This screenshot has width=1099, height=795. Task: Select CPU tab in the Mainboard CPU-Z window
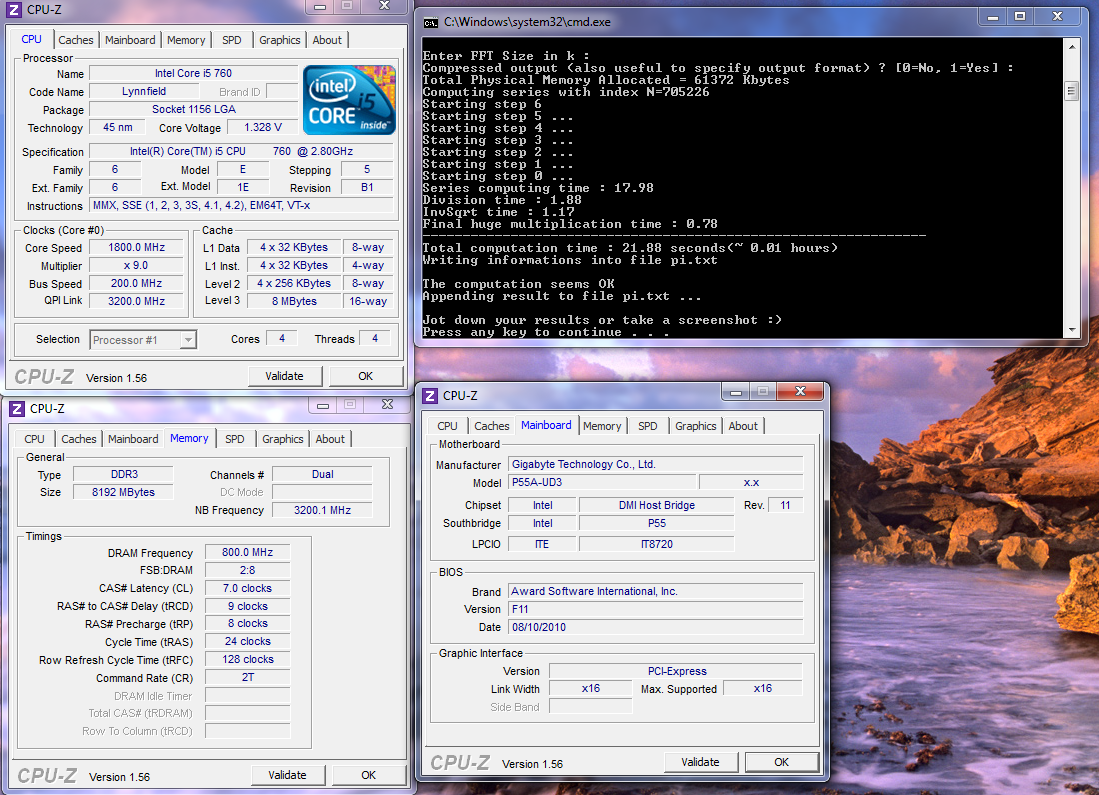click(447, 426)
